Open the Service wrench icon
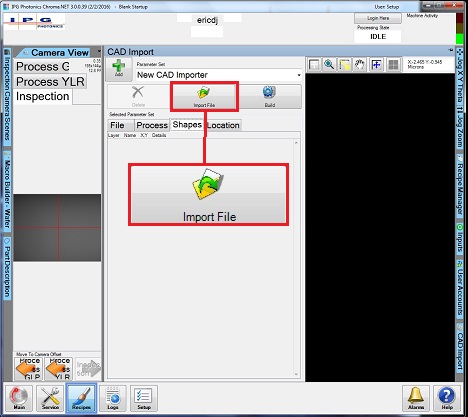Image resolution: width=468 pixels, height=417 pixels. click(50, 398)
